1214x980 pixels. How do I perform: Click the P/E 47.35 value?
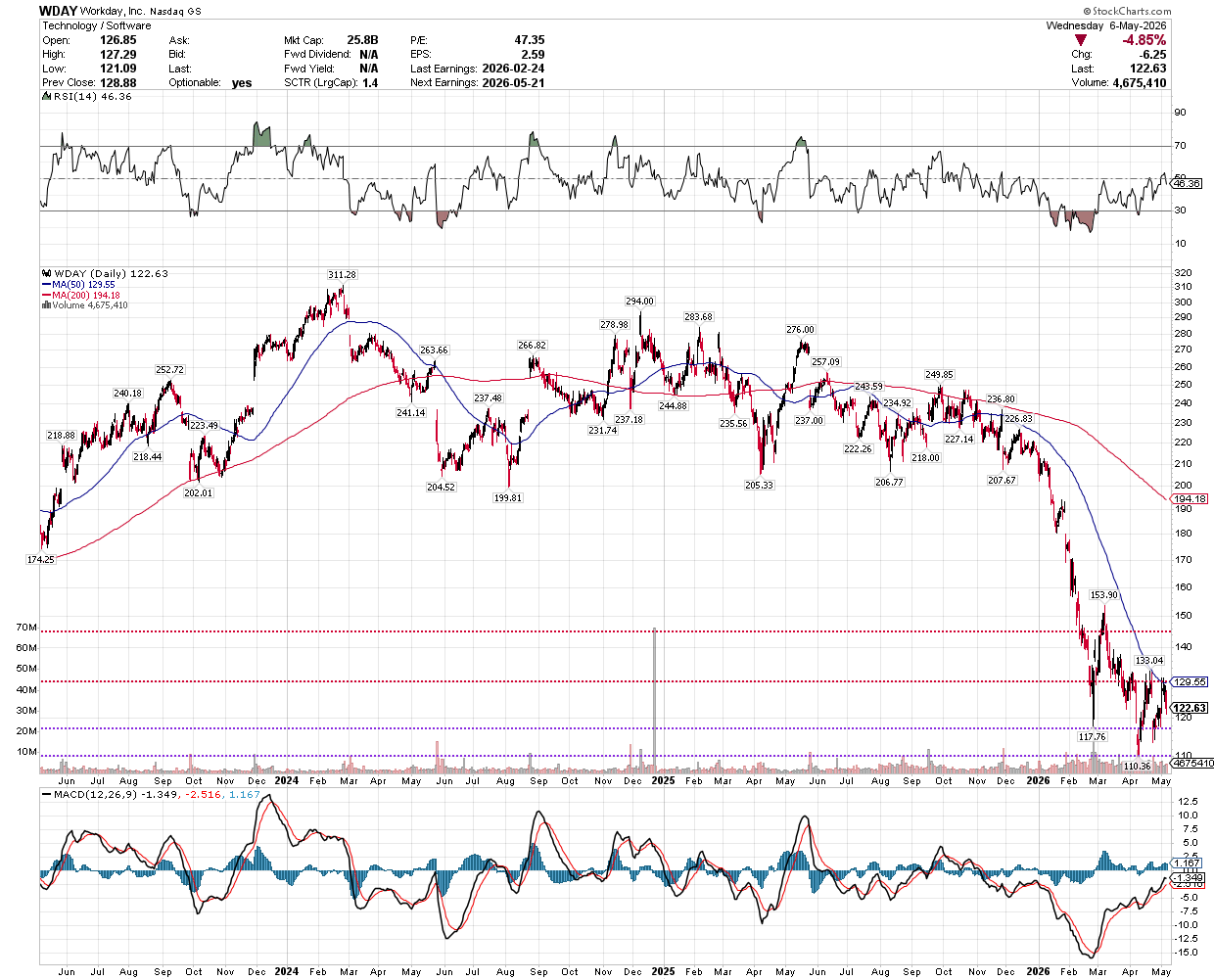(530, 40)
